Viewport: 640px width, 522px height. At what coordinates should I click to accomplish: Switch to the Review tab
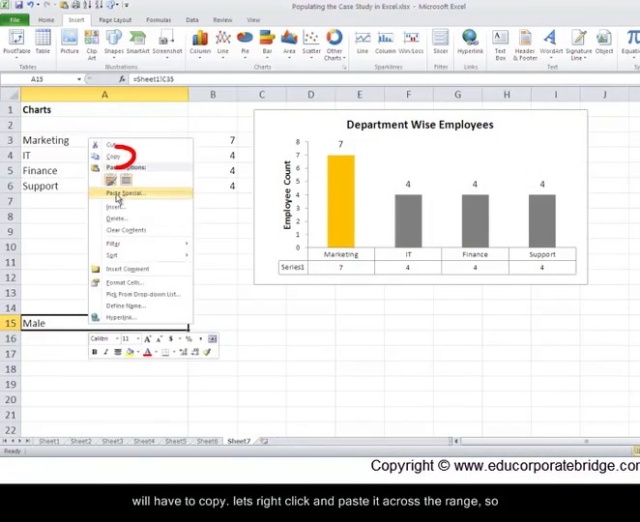222,20
